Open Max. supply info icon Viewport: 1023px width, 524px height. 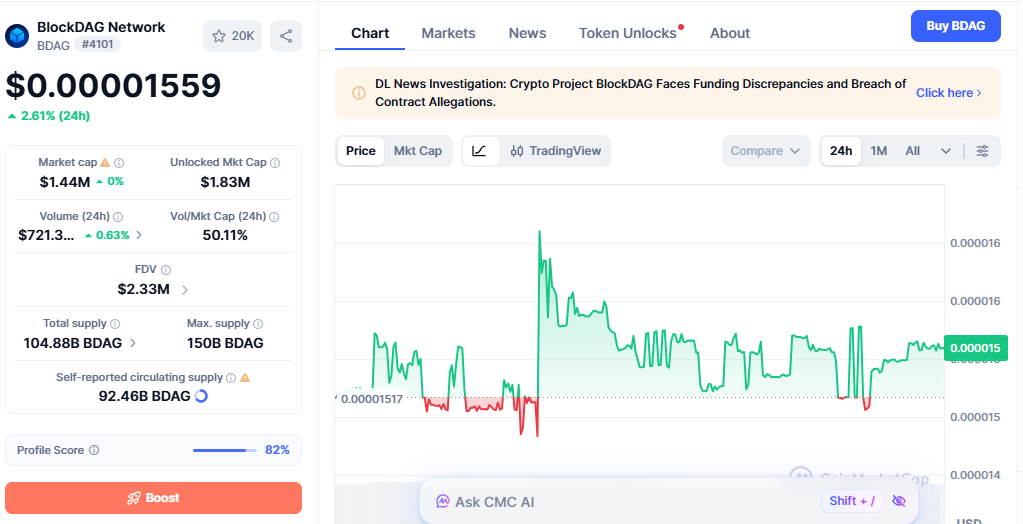pos(258,324)
